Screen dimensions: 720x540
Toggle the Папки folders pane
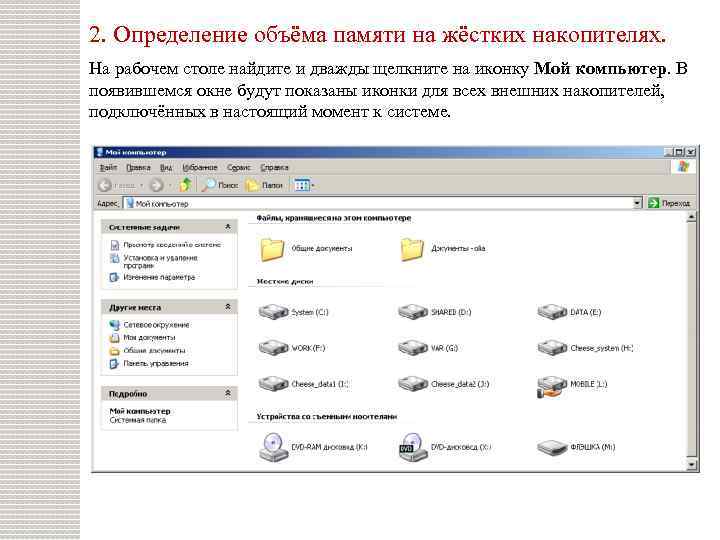click(264, 185)
